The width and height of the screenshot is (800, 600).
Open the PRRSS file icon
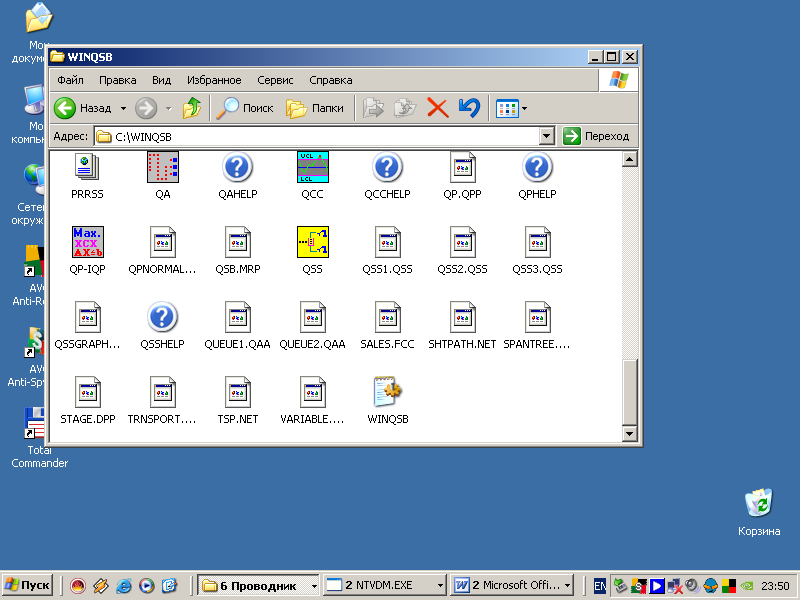pos(87,168)
